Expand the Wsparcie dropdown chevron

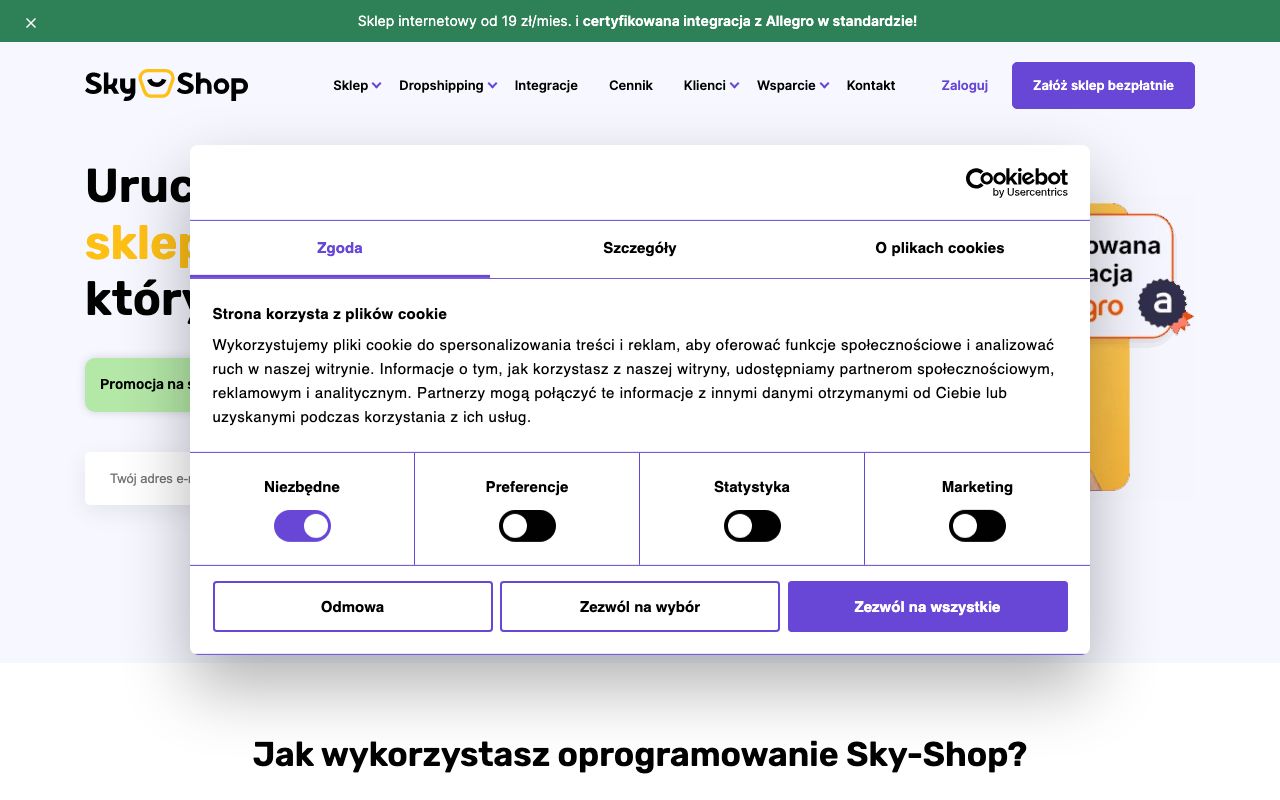click(824, 86)
